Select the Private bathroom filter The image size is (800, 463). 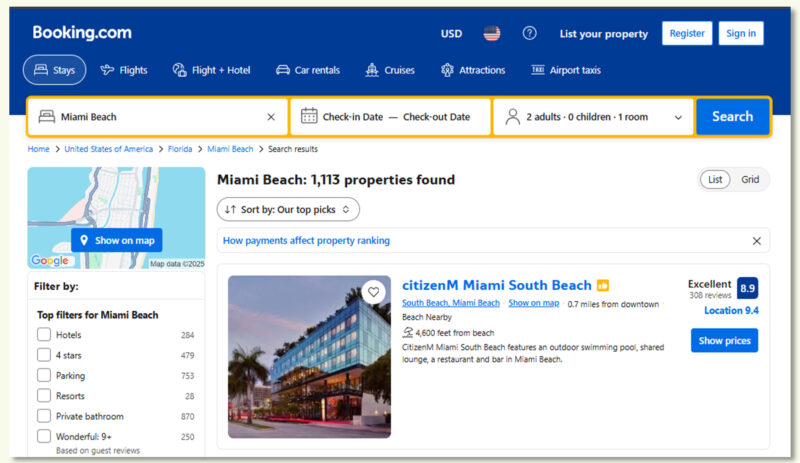(x=44, y=416)
